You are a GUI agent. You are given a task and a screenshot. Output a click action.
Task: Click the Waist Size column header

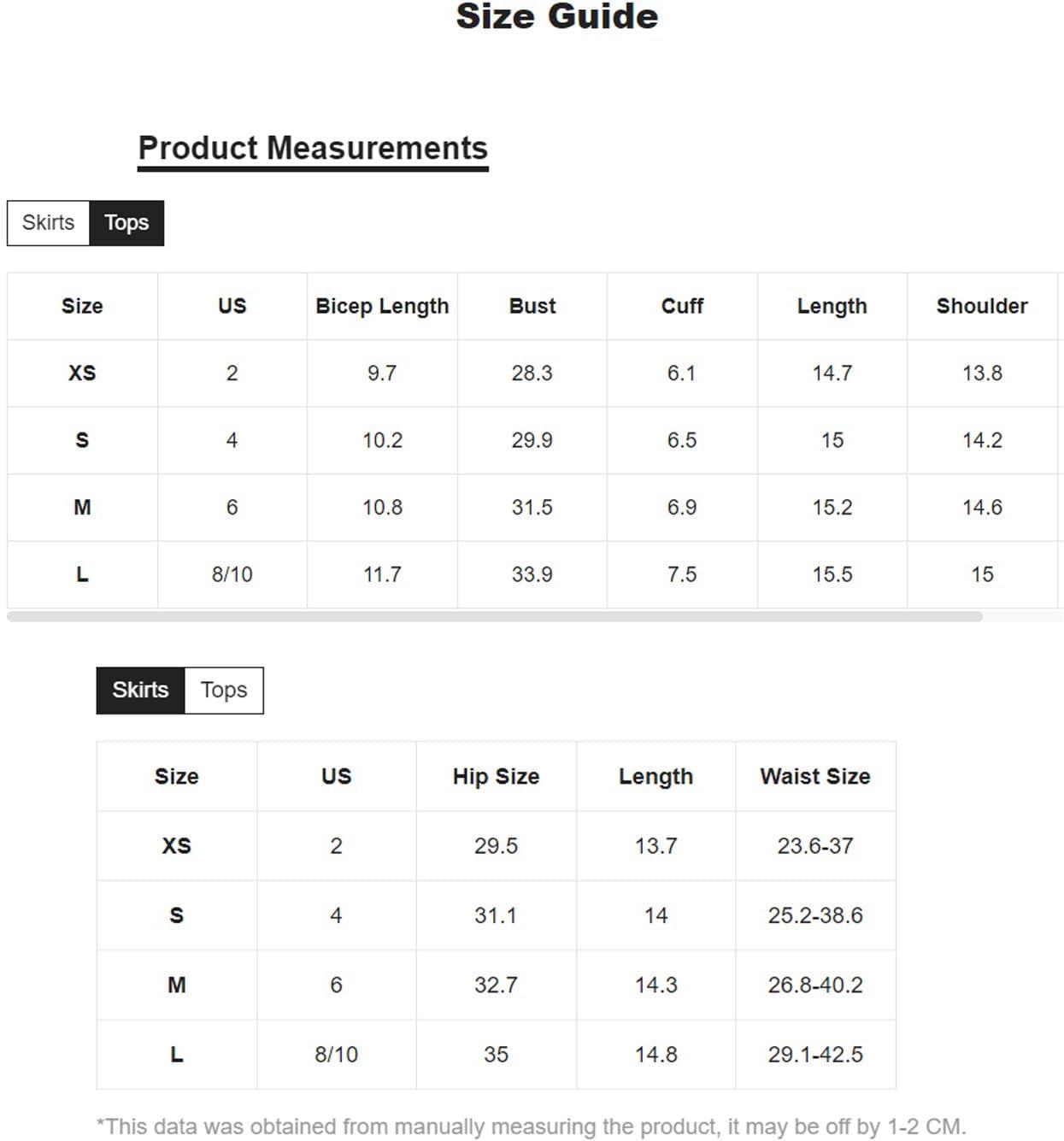pyautogui.click(x=815, y=776)
